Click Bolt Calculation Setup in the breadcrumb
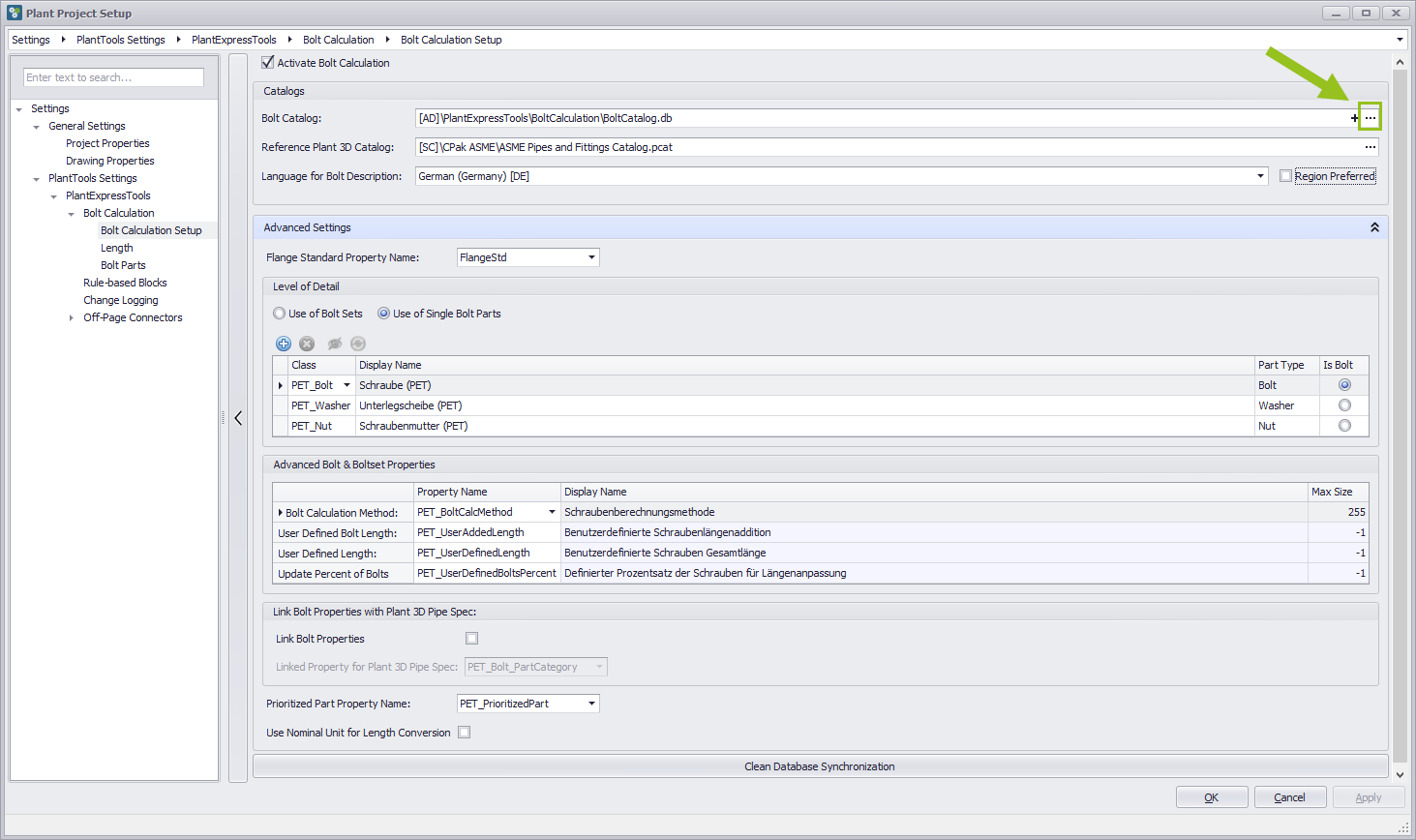Image resolution: width=1416 pixels, height=840 pixels. (451, 40)
